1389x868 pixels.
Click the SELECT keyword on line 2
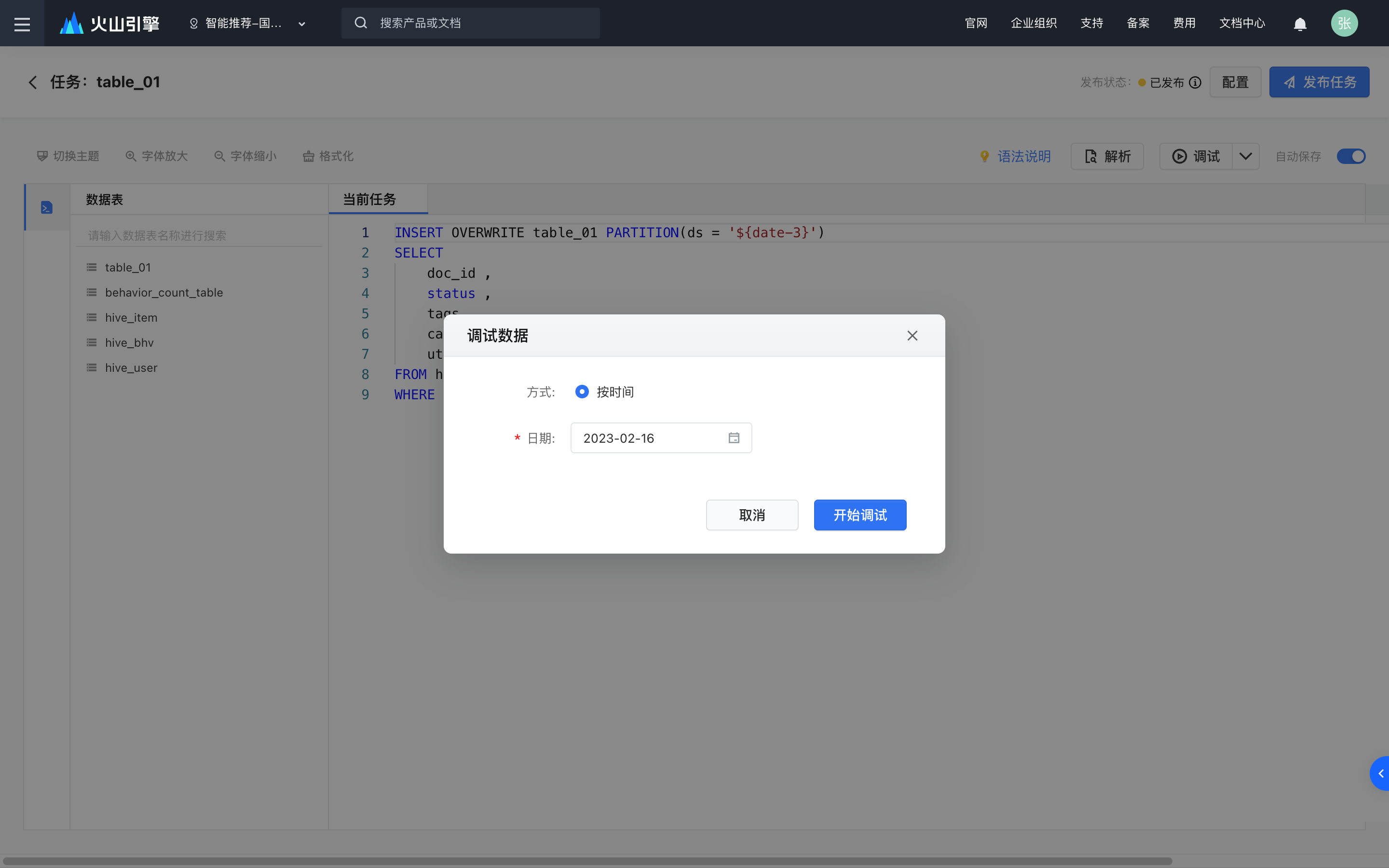pos(419,253)
